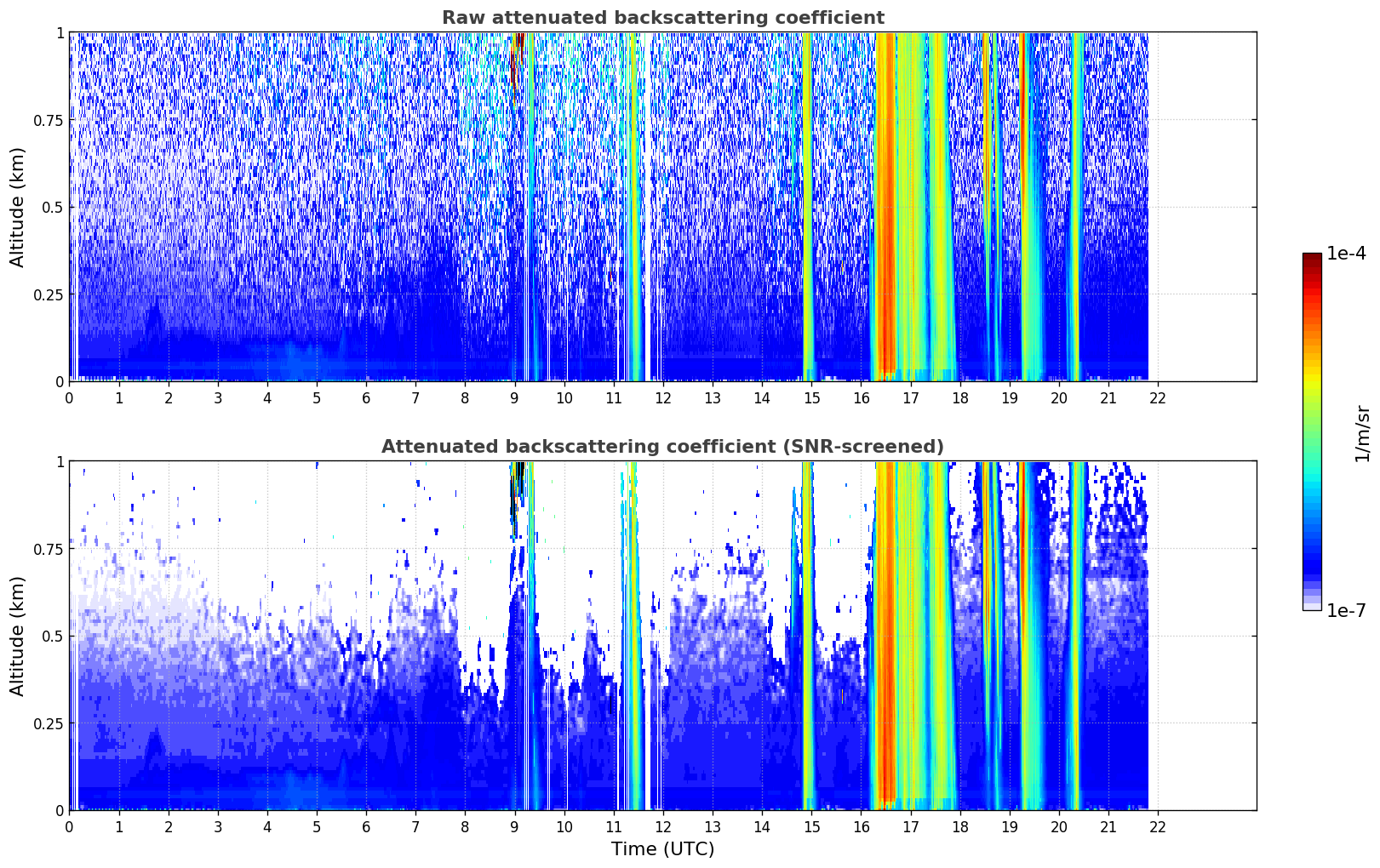Click hour 22 tick under bottom plot
Image resolution: width=1380 pixels, height=868 pixels.
[x=1158, y=826]
